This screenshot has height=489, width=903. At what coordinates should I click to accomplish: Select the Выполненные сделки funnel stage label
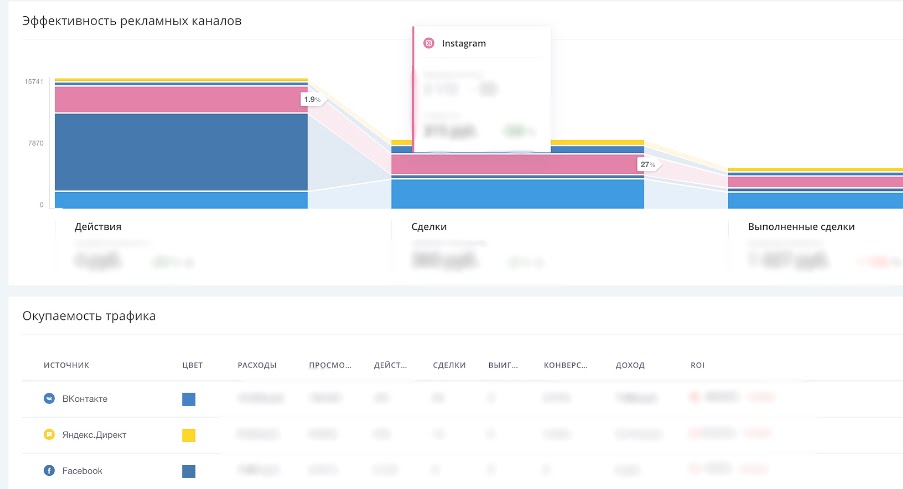point(801,227)
